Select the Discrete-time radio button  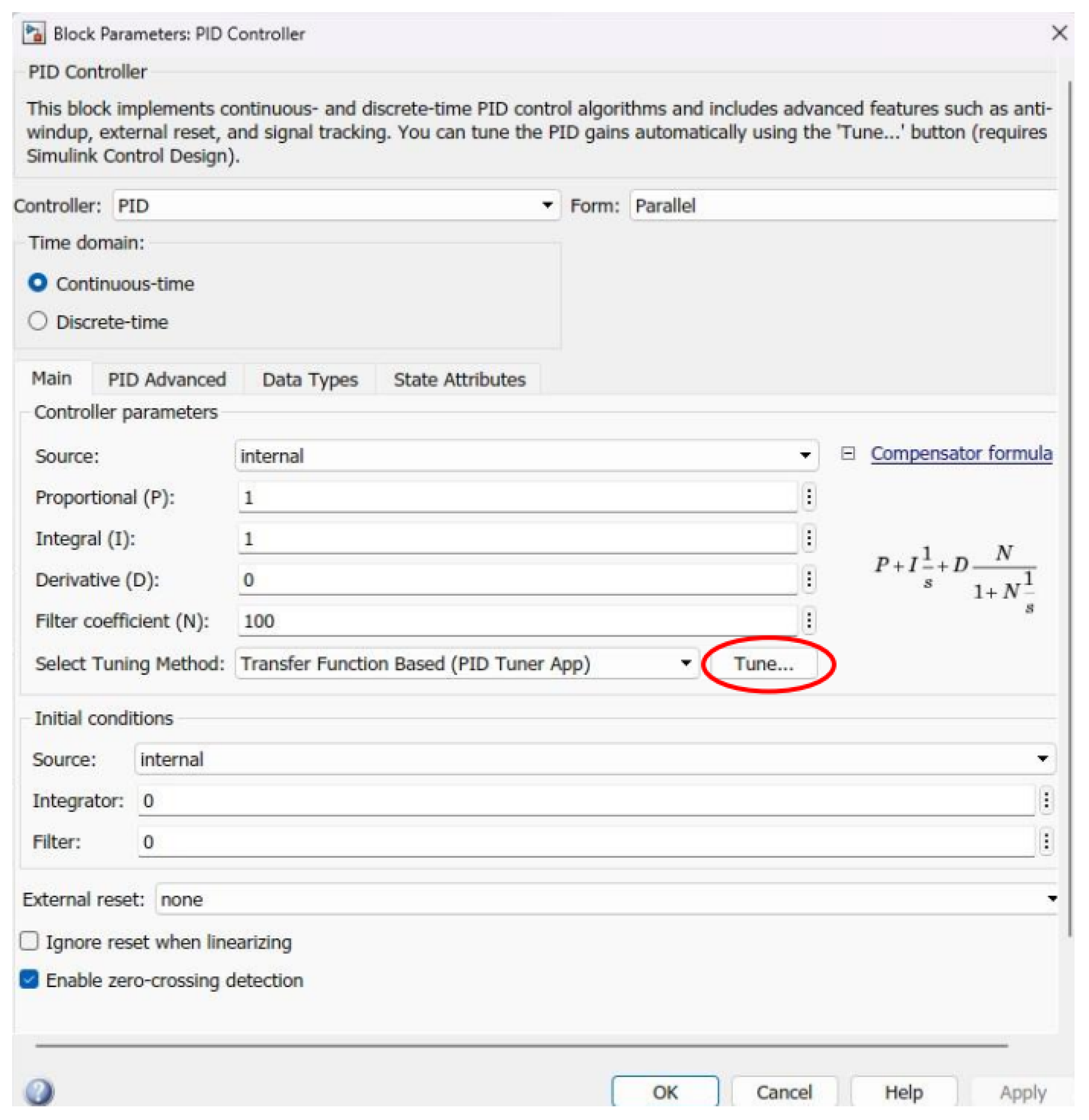tap(38, 321)
